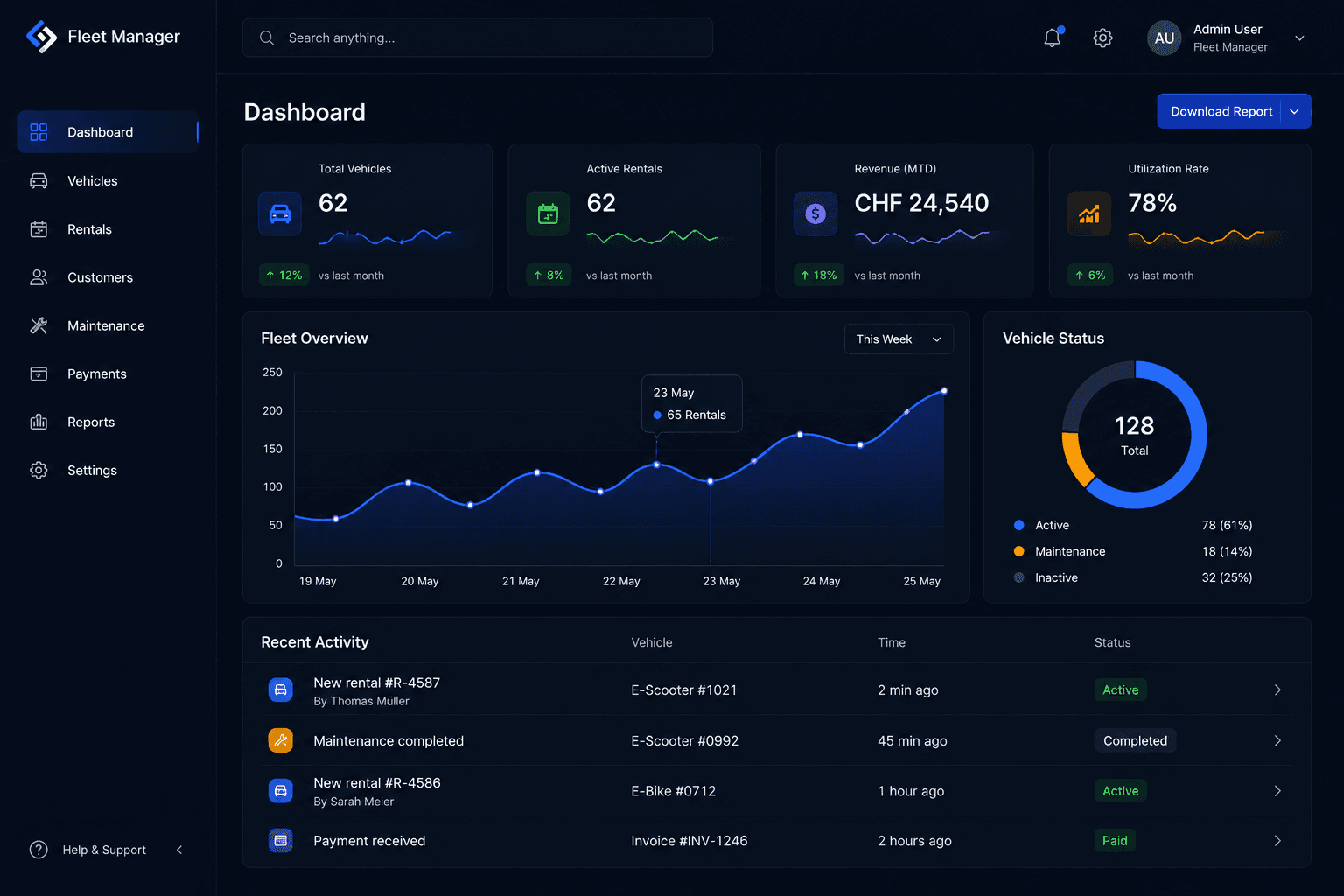Open Help & Support link
This screenshot has height=896, width=1344.
pyautogui.click(x=104, y=850)
